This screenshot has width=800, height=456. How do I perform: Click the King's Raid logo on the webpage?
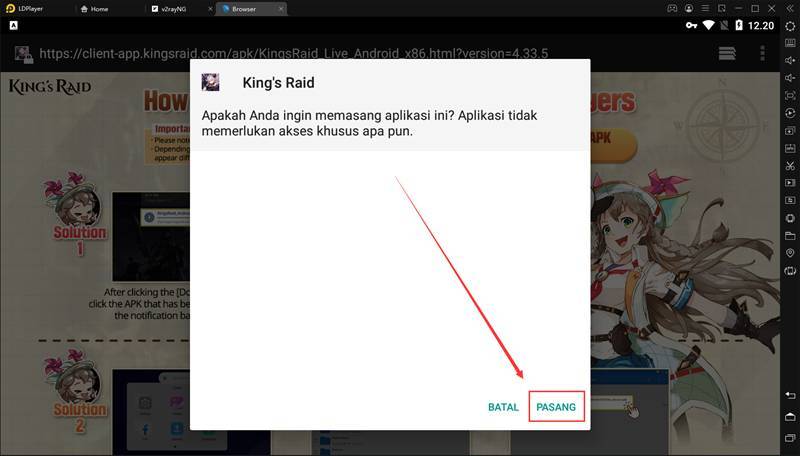click(50, 87)
